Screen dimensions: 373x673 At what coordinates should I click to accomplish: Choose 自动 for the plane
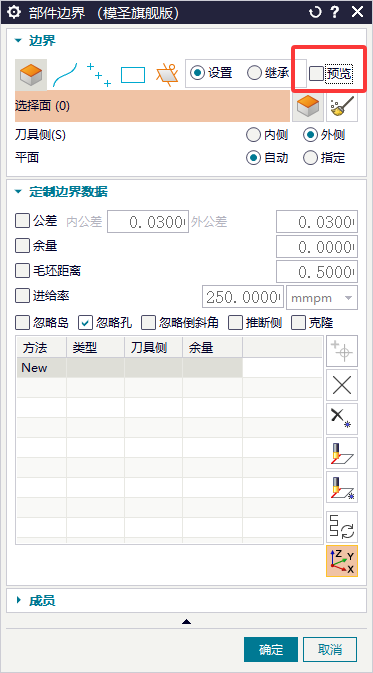[253, 158]
